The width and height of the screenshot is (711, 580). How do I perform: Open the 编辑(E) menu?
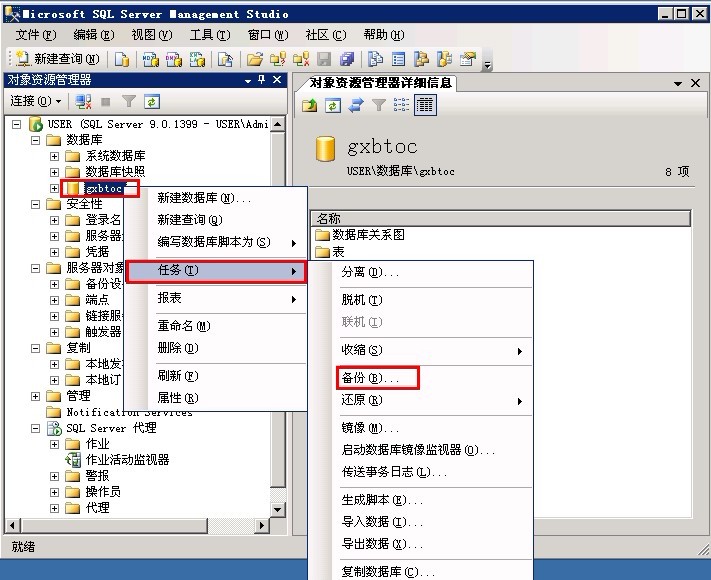click(x=94, y=35)
